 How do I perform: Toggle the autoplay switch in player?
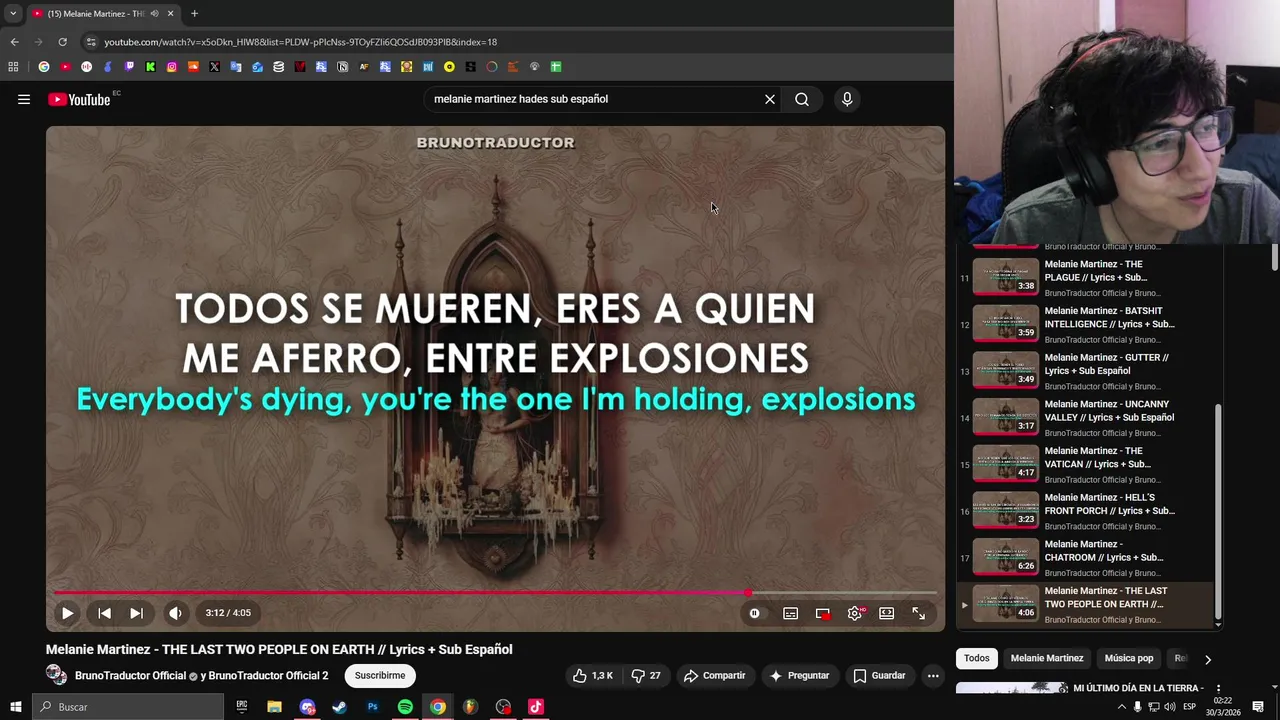click(x=755, y=613)
